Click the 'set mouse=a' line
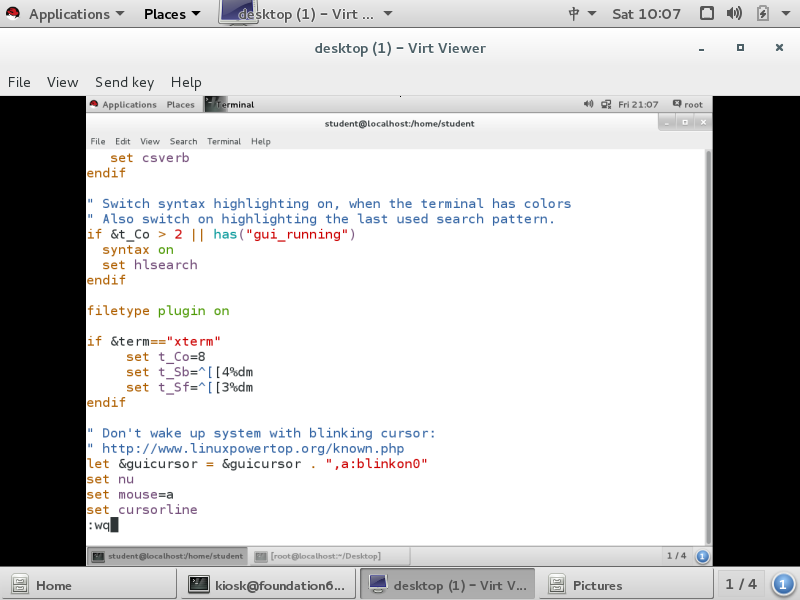Screen dimensions: 800x600 [130, 494]
